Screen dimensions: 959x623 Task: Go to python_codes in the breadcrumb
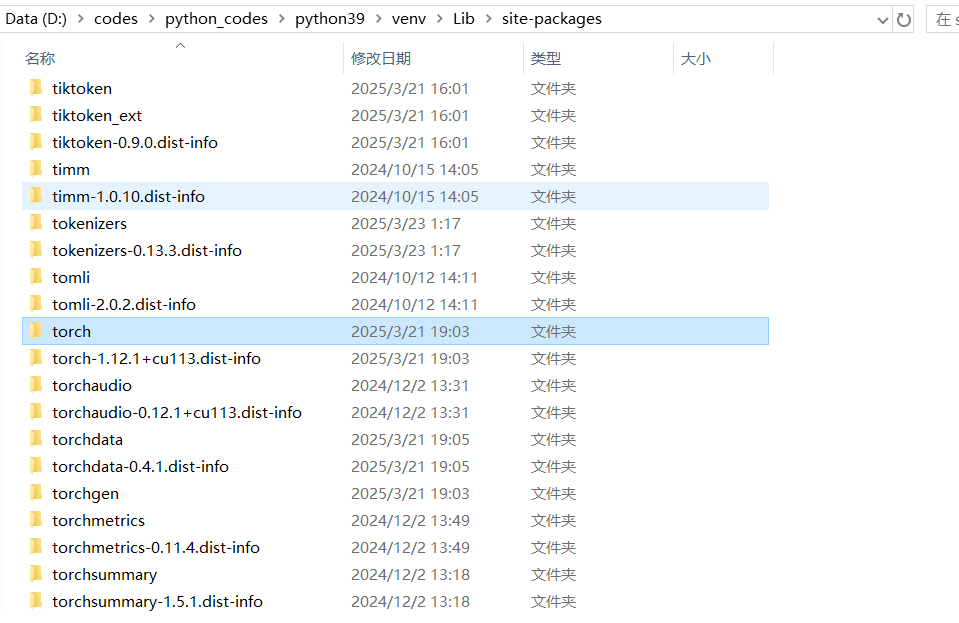pyautogui.click(x=216, y=19)
